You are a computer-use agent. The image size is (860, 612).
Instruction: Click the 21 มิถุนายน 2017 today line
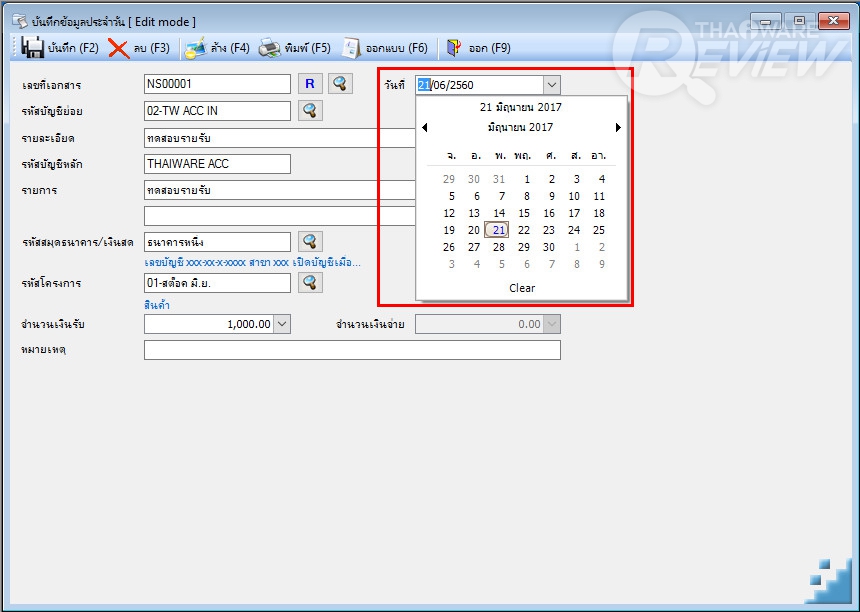click(x=520, y=107)
